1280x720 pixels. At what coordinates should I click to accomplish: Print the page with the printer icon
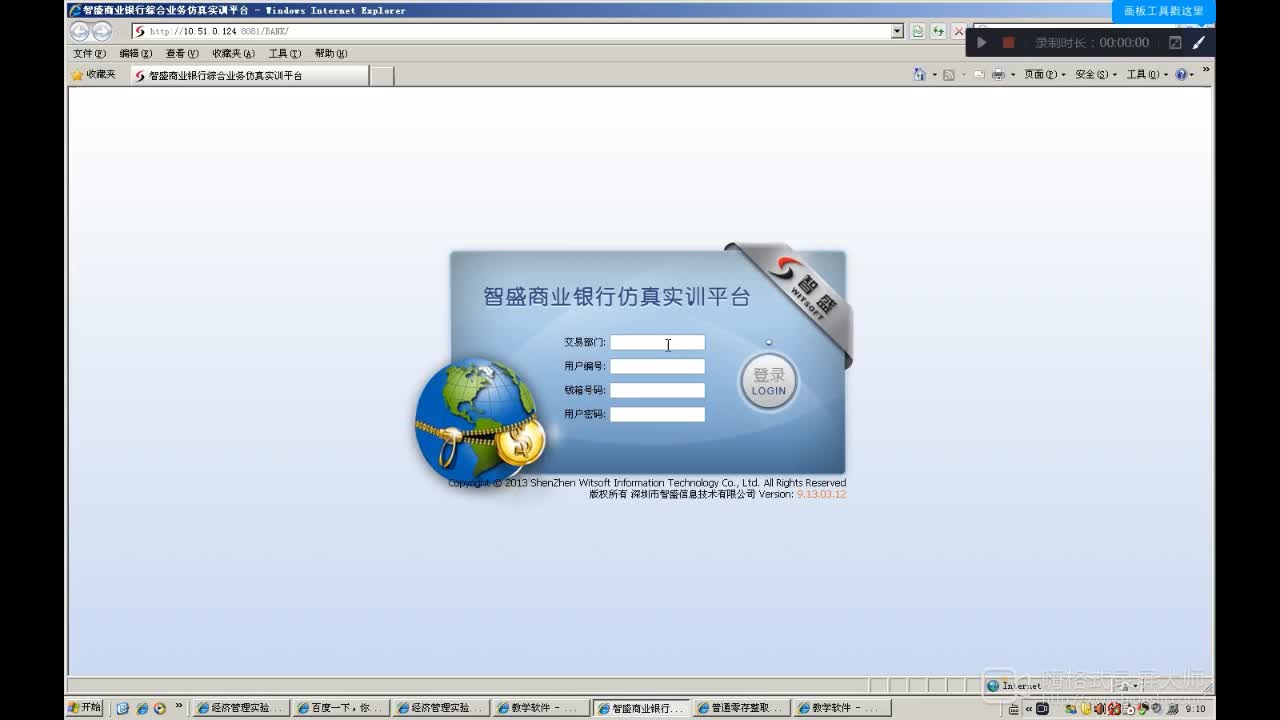[x=998, y=75]
